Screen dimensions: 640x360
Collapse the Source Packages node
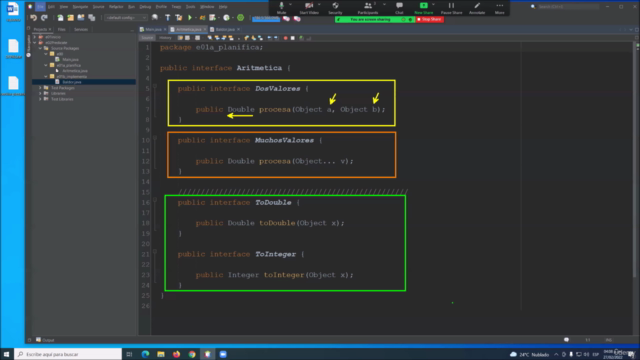point(40,48)
